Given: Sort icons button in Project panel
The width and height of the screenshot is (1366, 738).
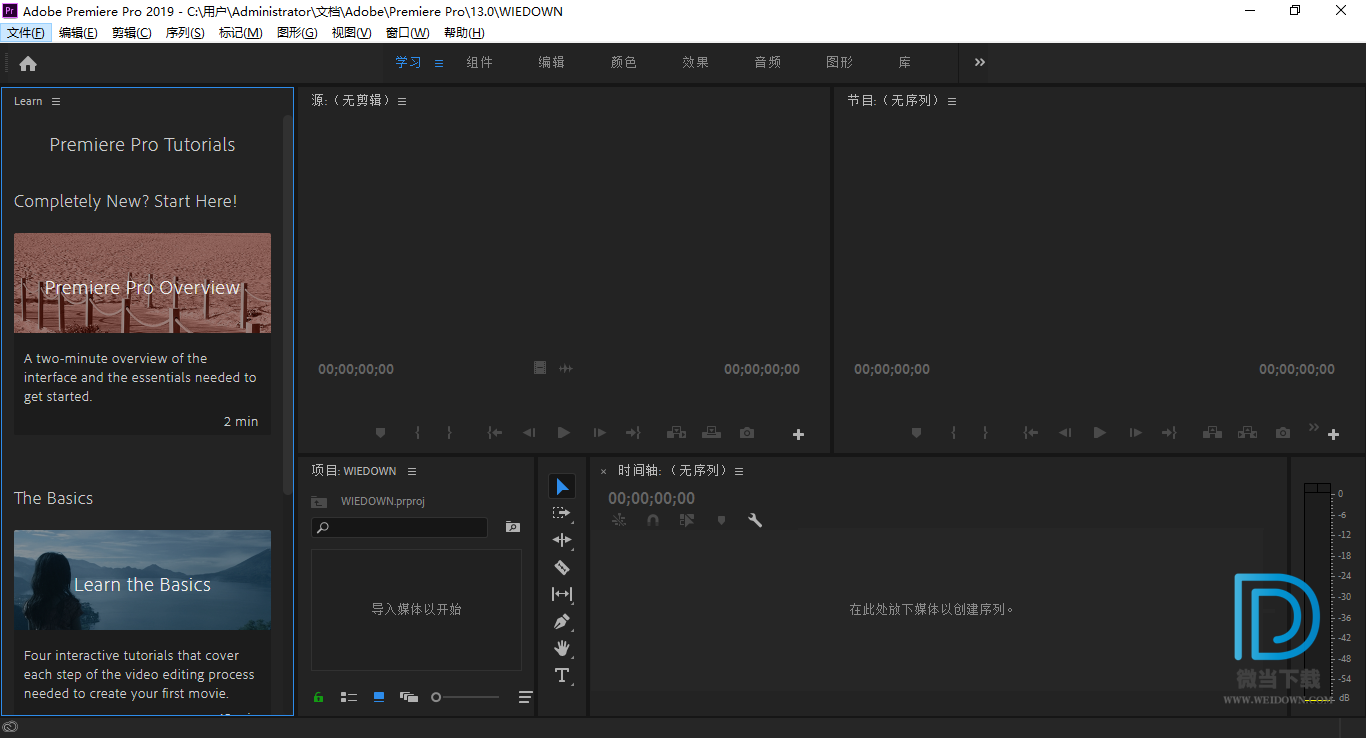Looking at the screenshot, I should coord(526,697).
